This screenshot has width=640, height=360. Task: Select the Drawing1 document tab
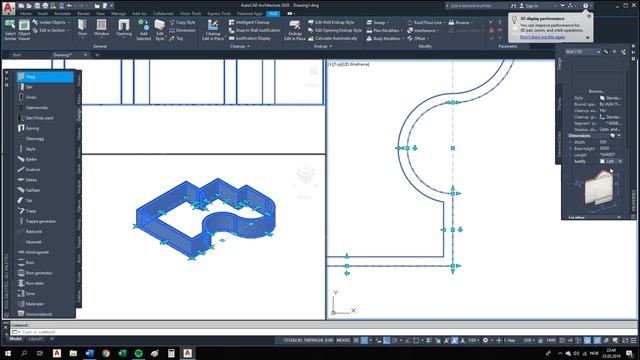click(x=69, y=55)
